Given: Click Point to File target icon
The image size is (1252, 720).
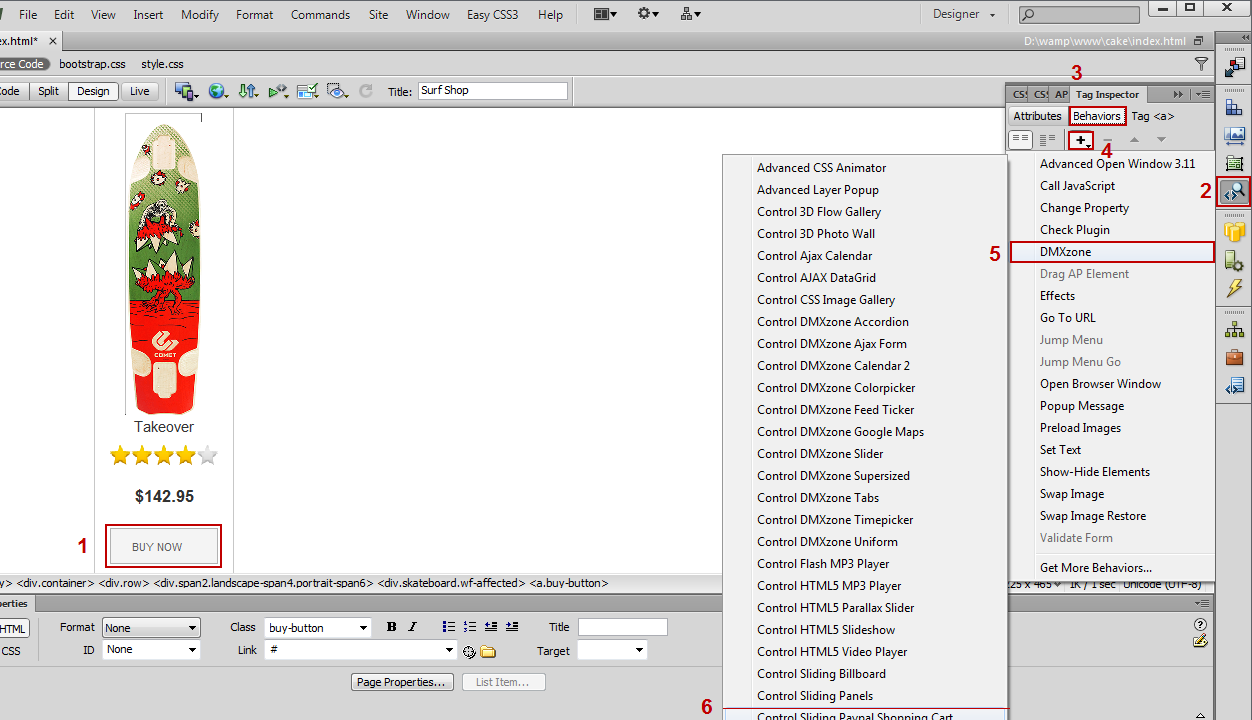Looking at the screenshot, I should click(469, 652).
